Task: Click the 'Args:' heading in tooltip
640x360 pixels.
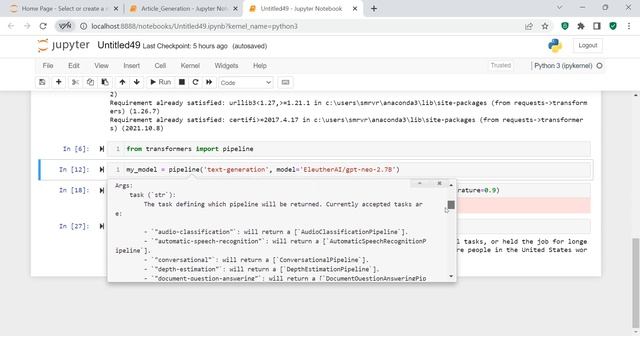Action: (x=124, y=186)
